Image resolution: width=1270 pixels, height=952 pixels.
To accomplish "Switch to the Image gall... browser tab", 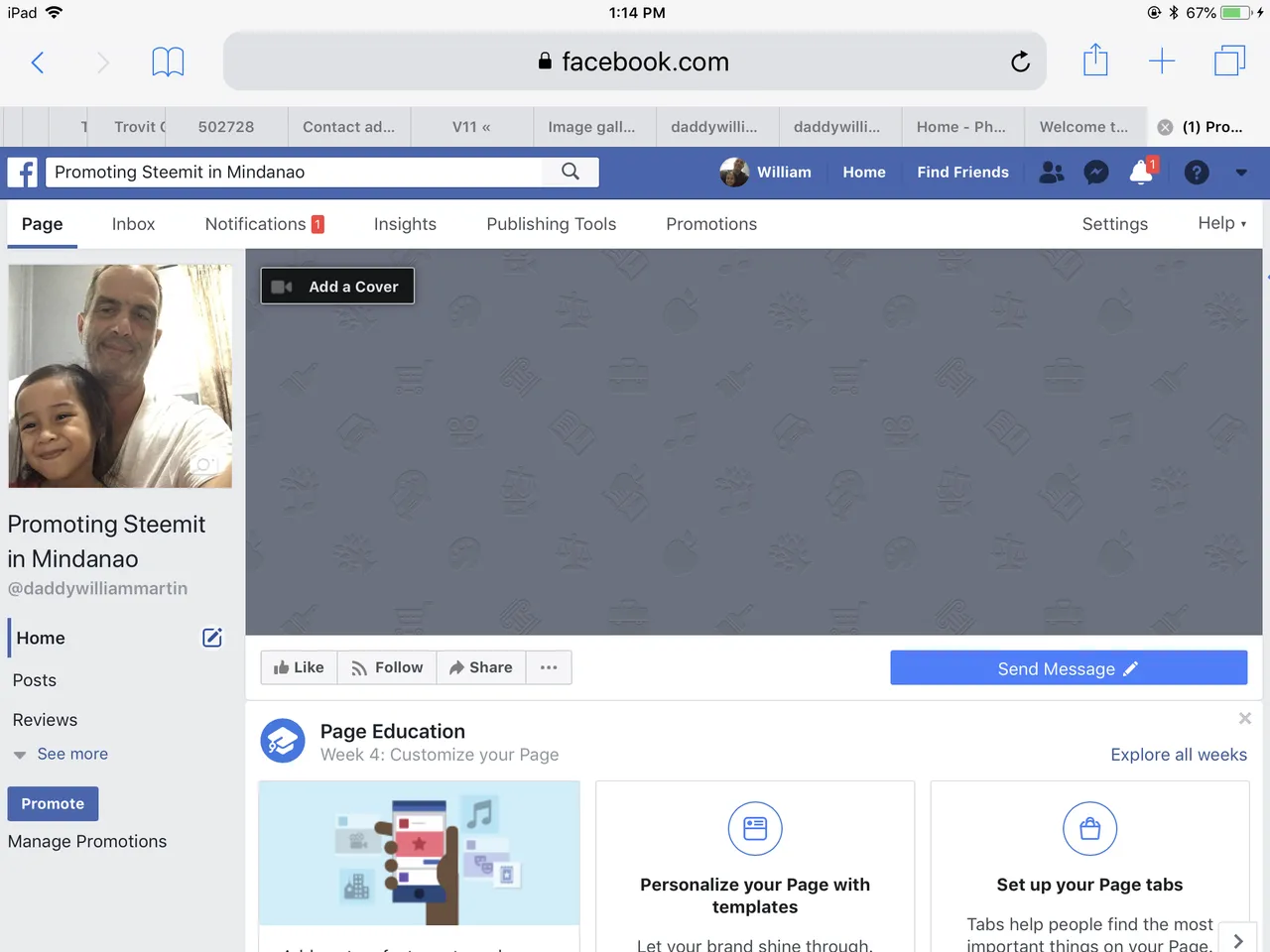I will [x=592, y=127].
